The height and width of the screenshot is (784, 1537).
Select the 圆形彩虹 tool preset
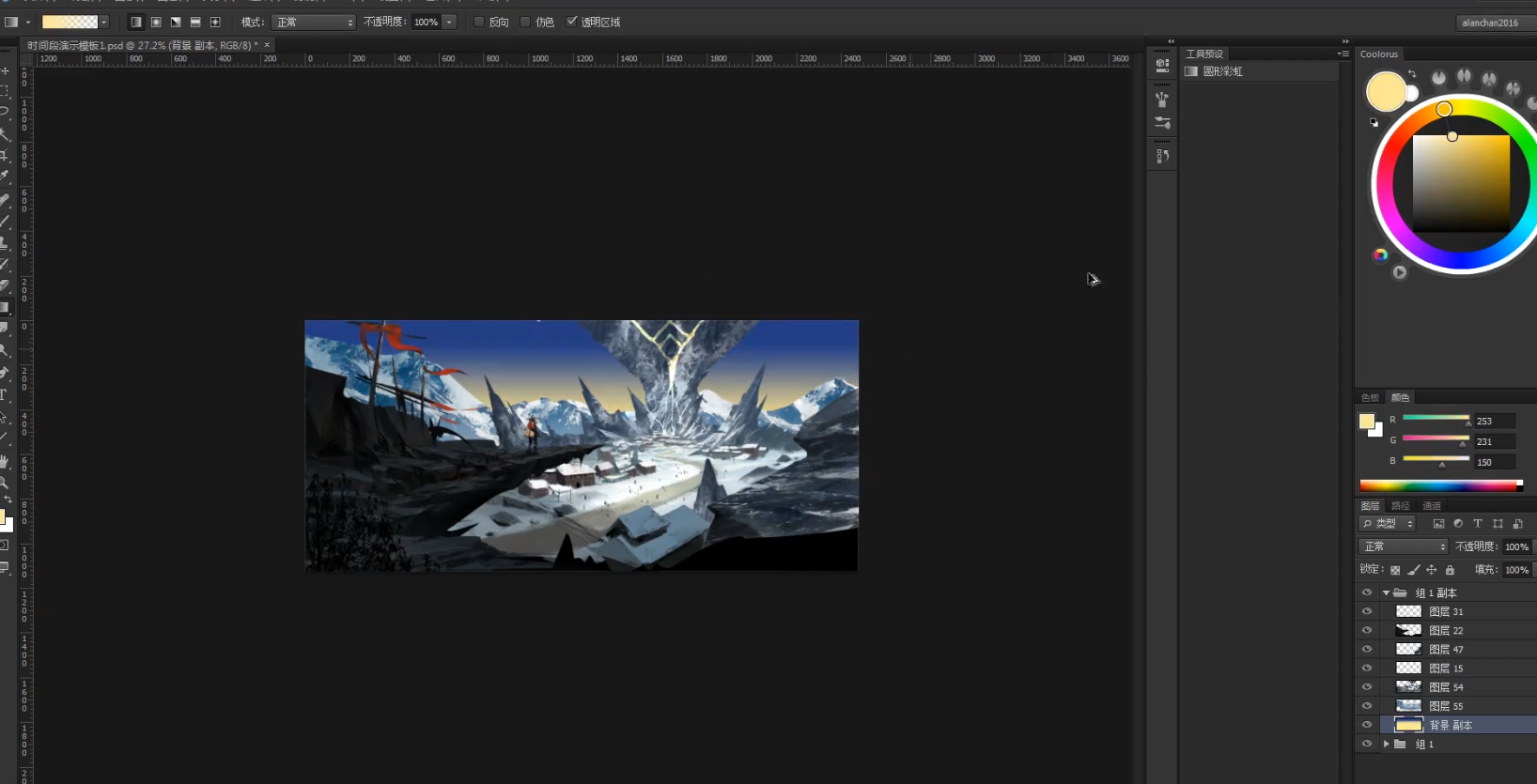coord(1261,71)
